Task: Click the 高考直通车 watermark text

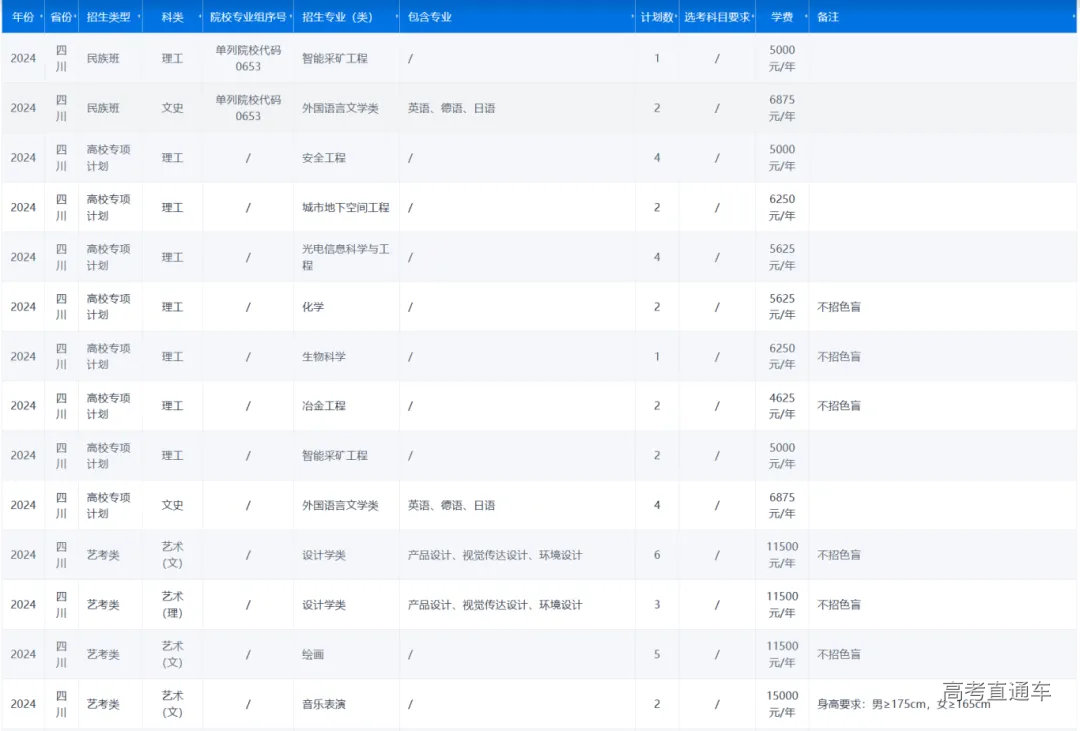Action: (996, 691)
